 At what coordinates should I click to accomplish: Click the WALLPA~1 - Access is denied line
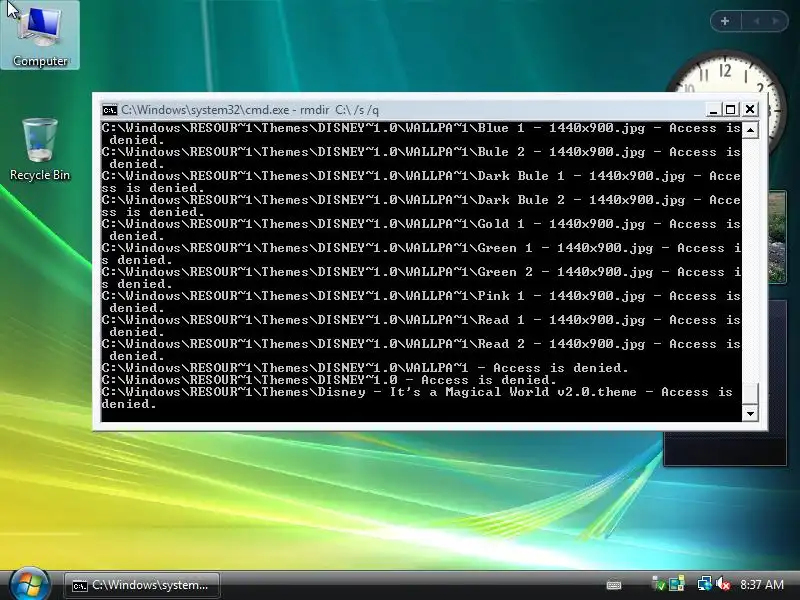pyautogui.click(x=365, y=368)
